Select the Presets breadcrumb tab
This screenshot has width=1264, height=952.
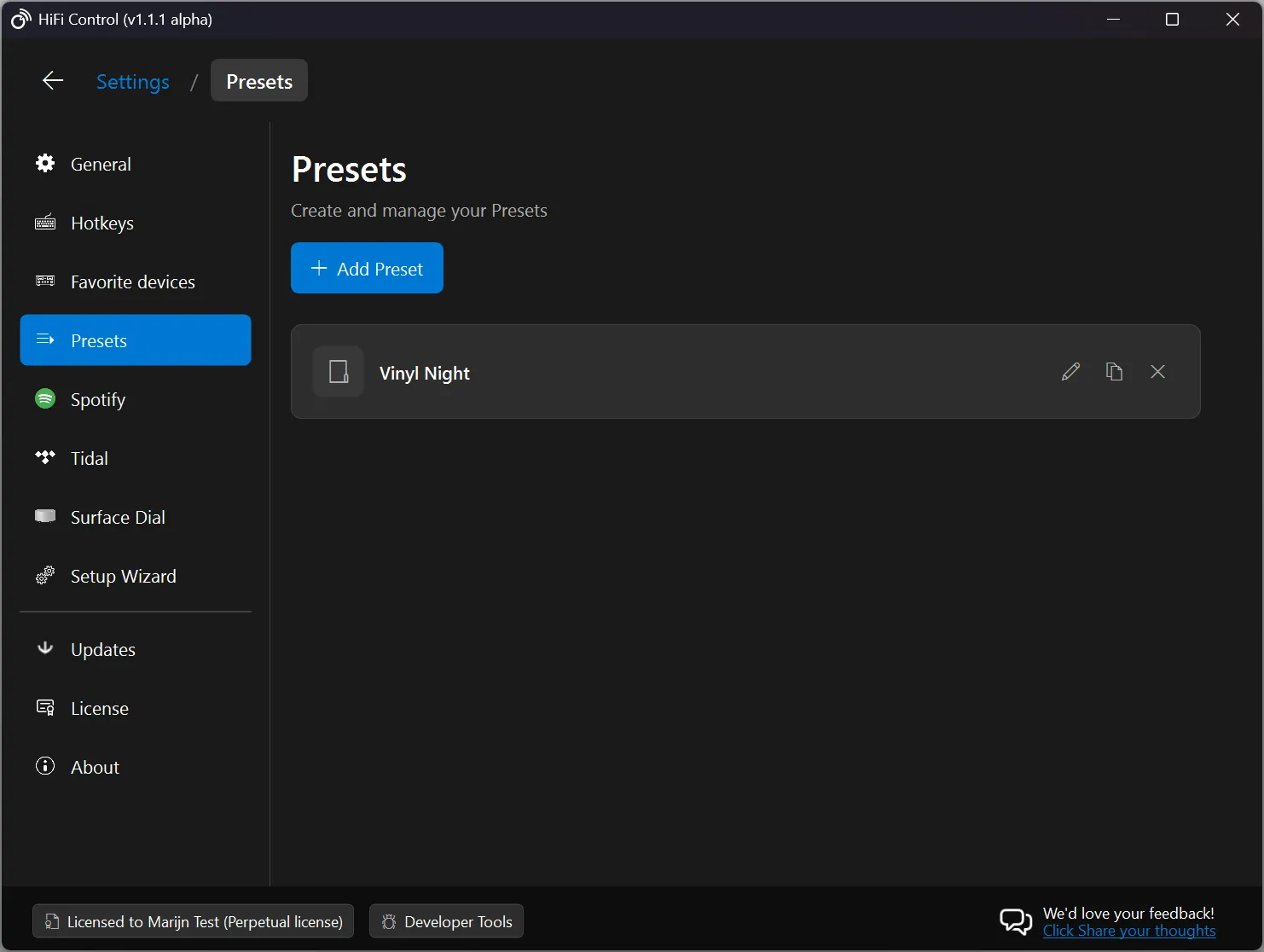coord(258,80)
